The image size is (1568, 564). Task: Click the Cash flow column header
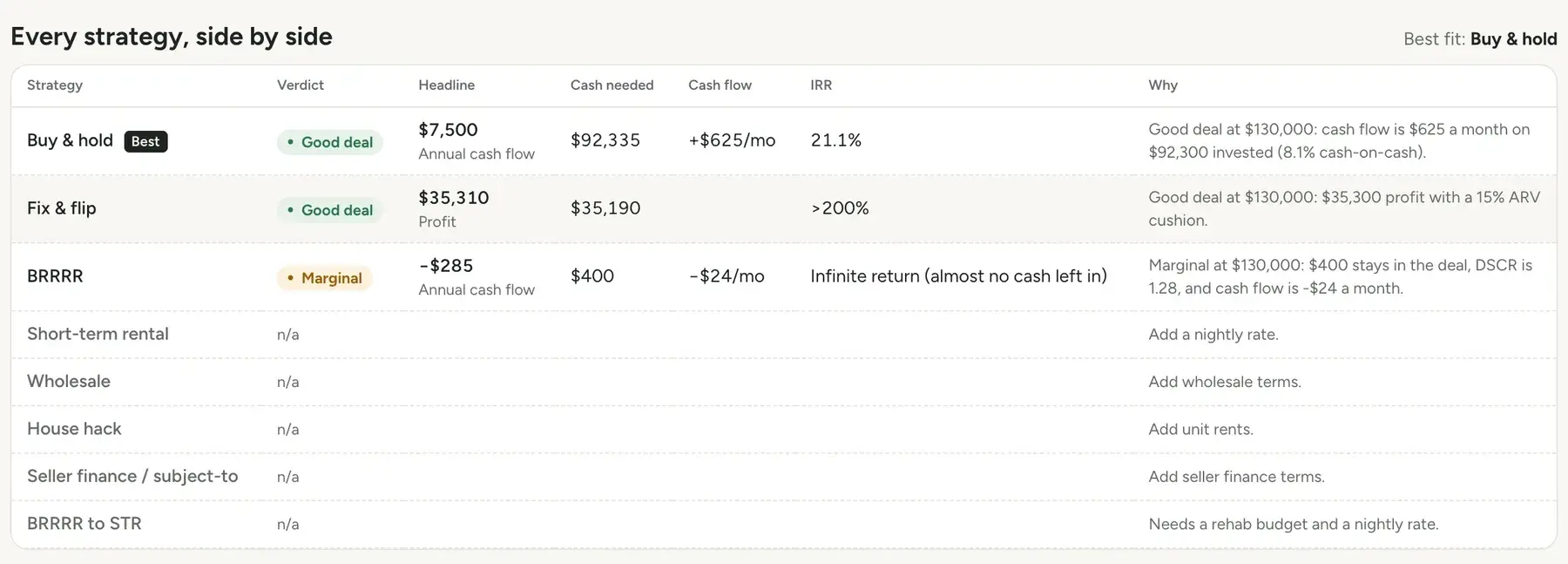[720, 85]
